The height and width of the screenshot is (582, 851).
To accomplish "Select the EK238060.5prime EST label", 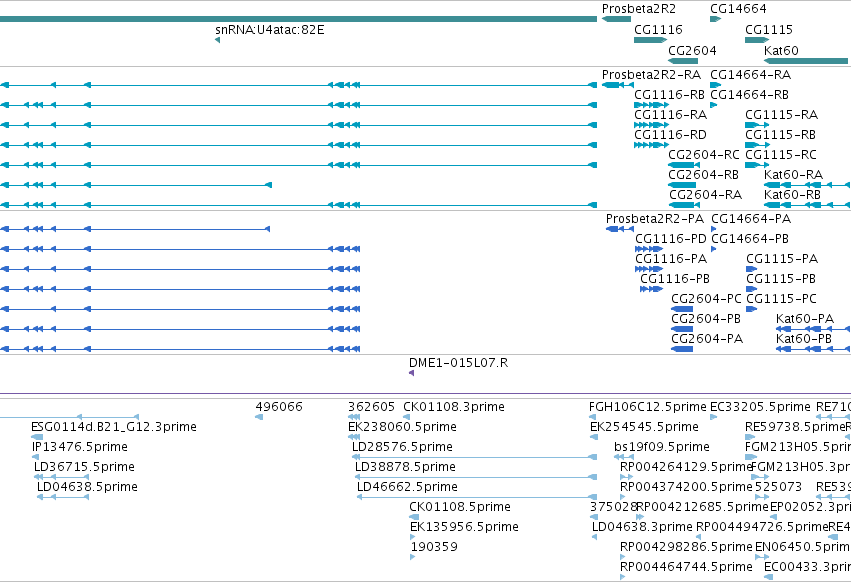I will pos(402,428).
